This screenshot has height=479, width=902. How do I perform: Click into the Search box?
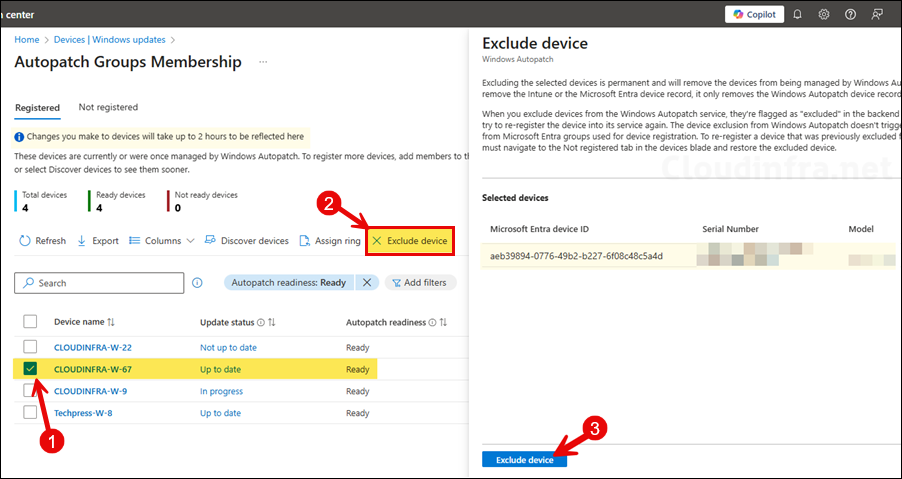pos(99,283)
